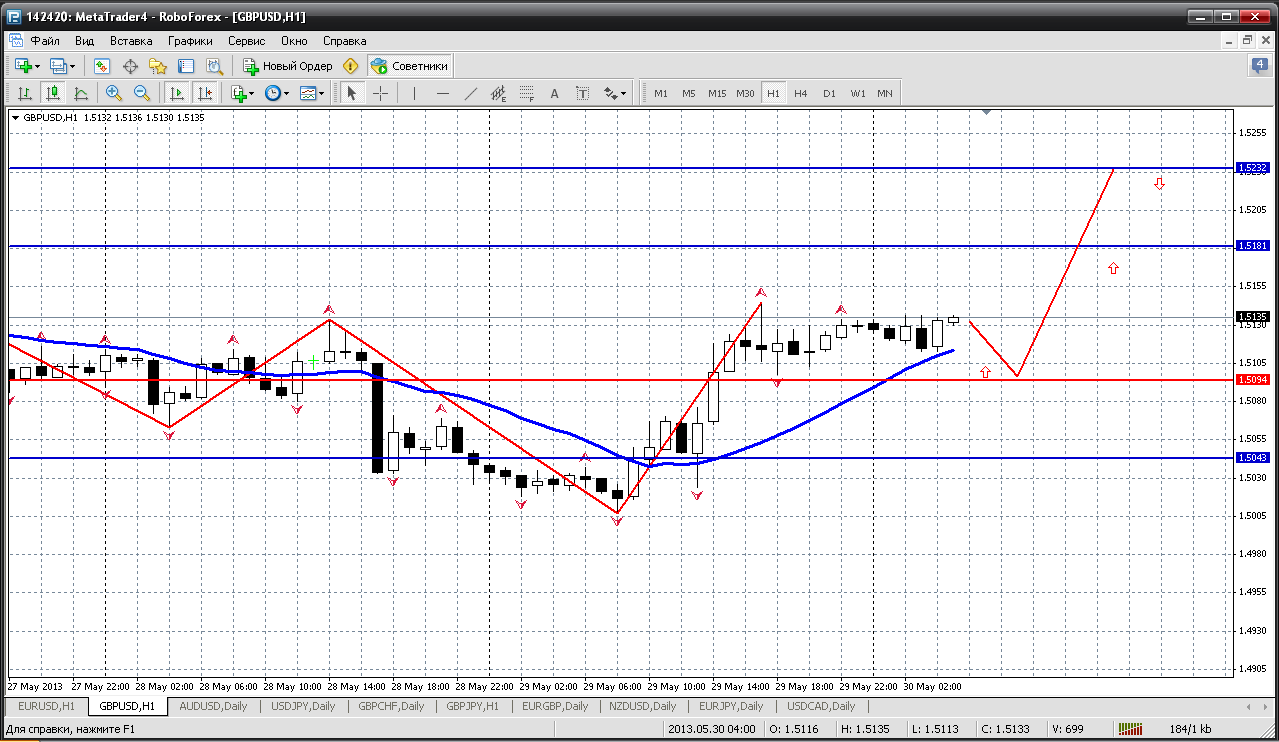Open the periods clock dropdown
The height and width of the screenshot is (742, 1279).
point(277,93)
